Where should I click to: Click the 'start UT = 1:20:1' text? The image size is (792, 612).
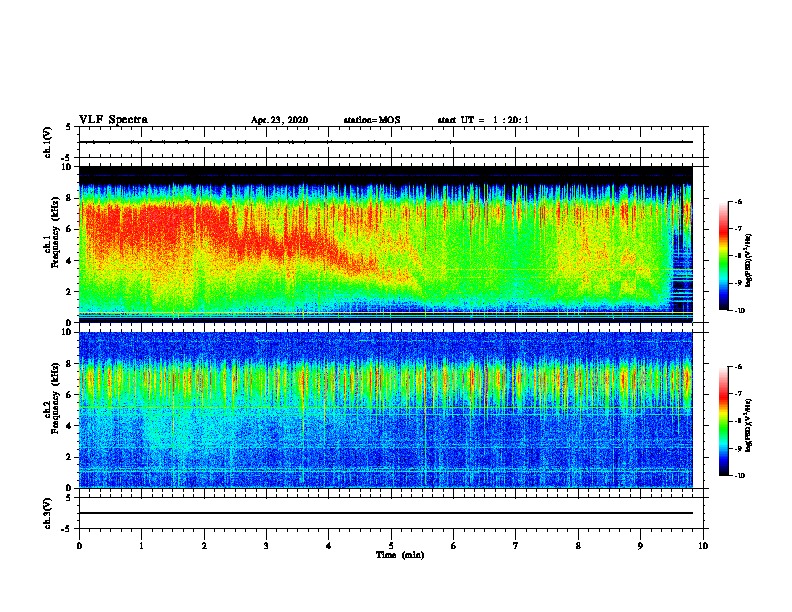pyautogui.click(x=483, y=120)
